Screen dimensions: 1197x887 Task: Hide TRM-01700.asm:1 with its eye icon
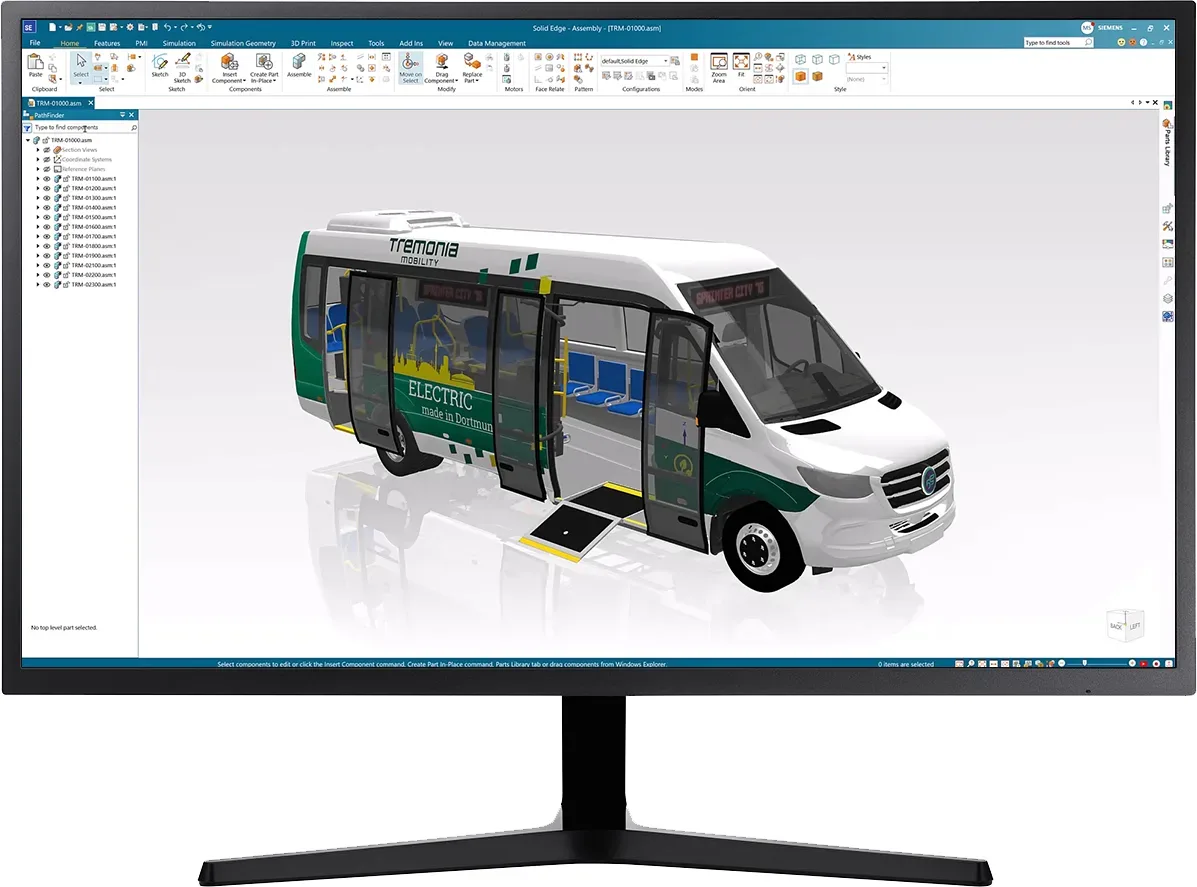47,237
